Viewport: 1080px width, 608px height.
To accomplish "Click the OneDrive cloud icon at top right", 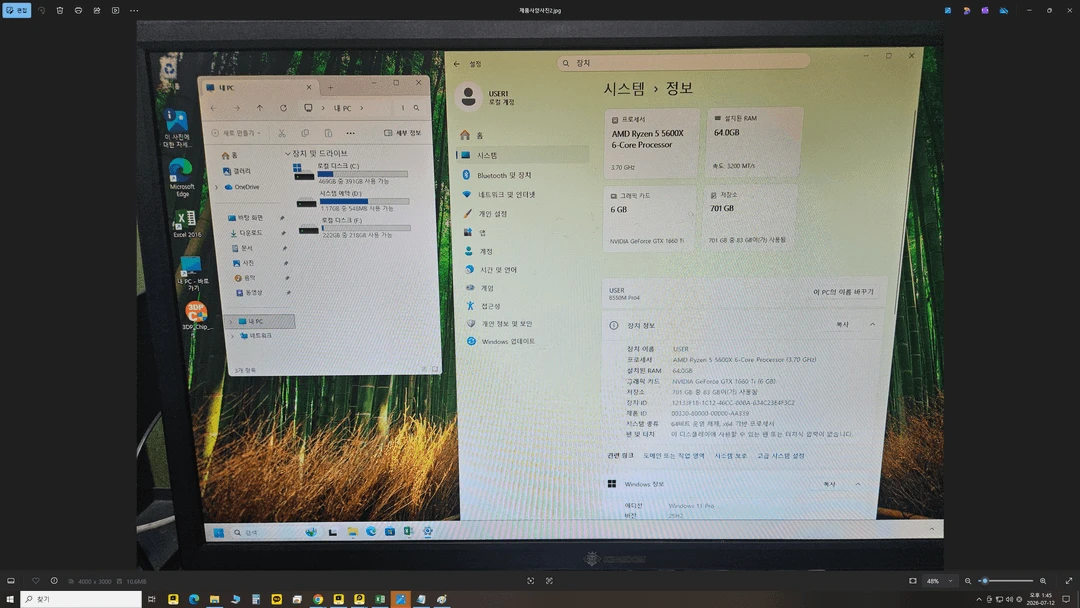I will (1004, 10).
